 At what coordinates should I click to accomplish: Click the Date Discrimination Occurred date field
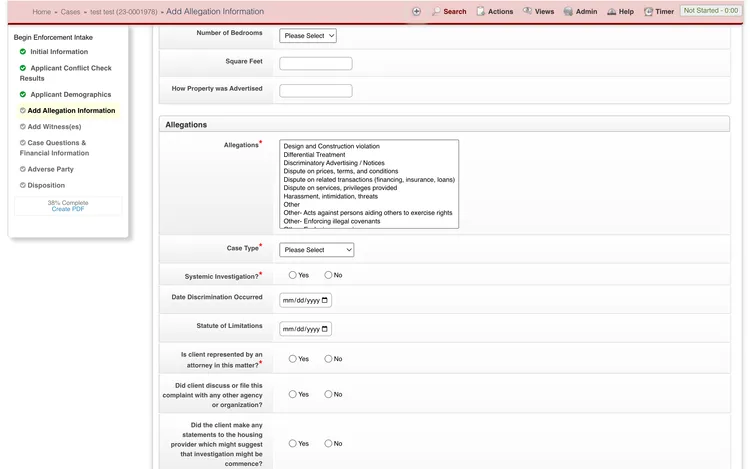[x=305, y=300]
